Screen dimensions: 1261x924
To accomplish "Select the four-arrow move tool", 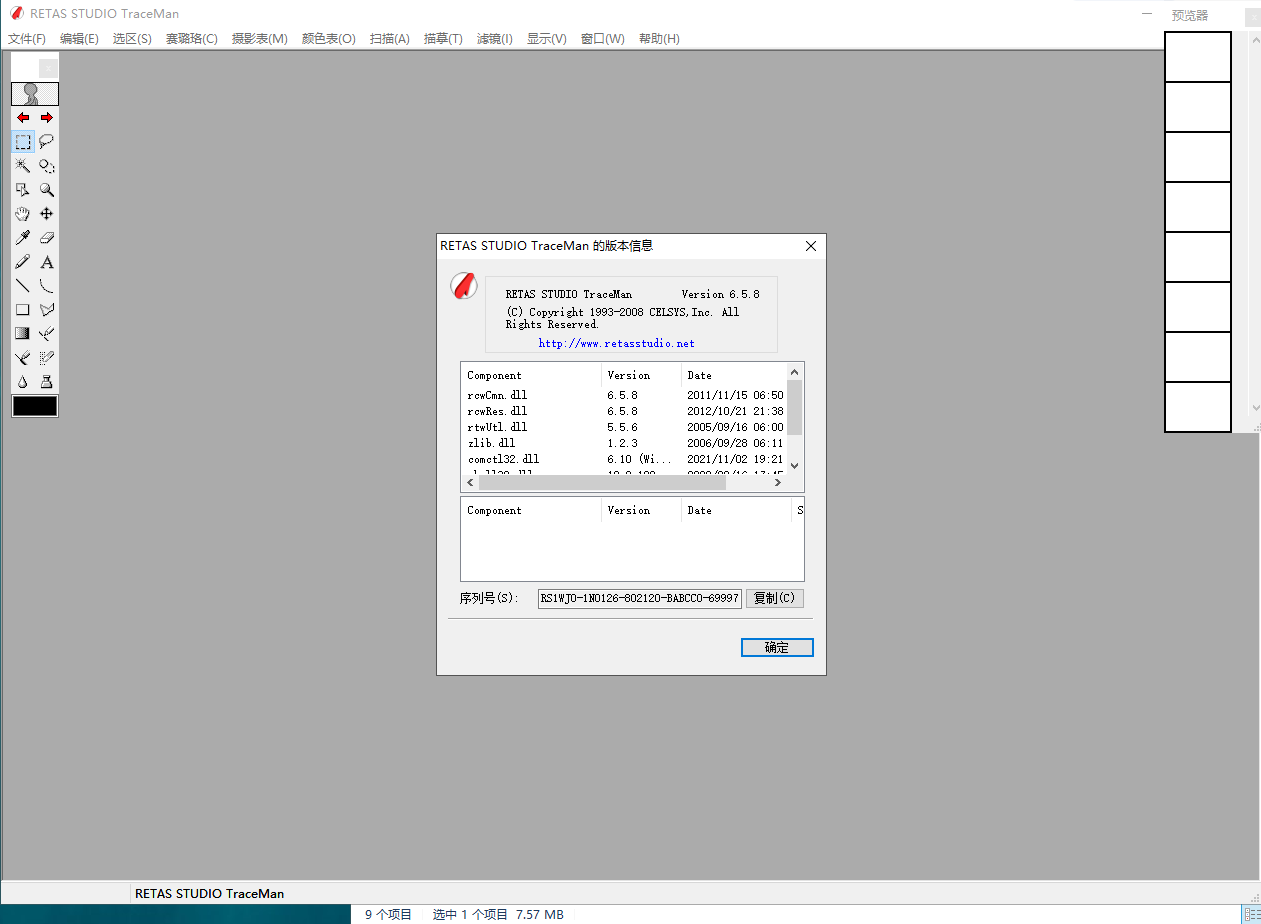I will pos(47,214).
